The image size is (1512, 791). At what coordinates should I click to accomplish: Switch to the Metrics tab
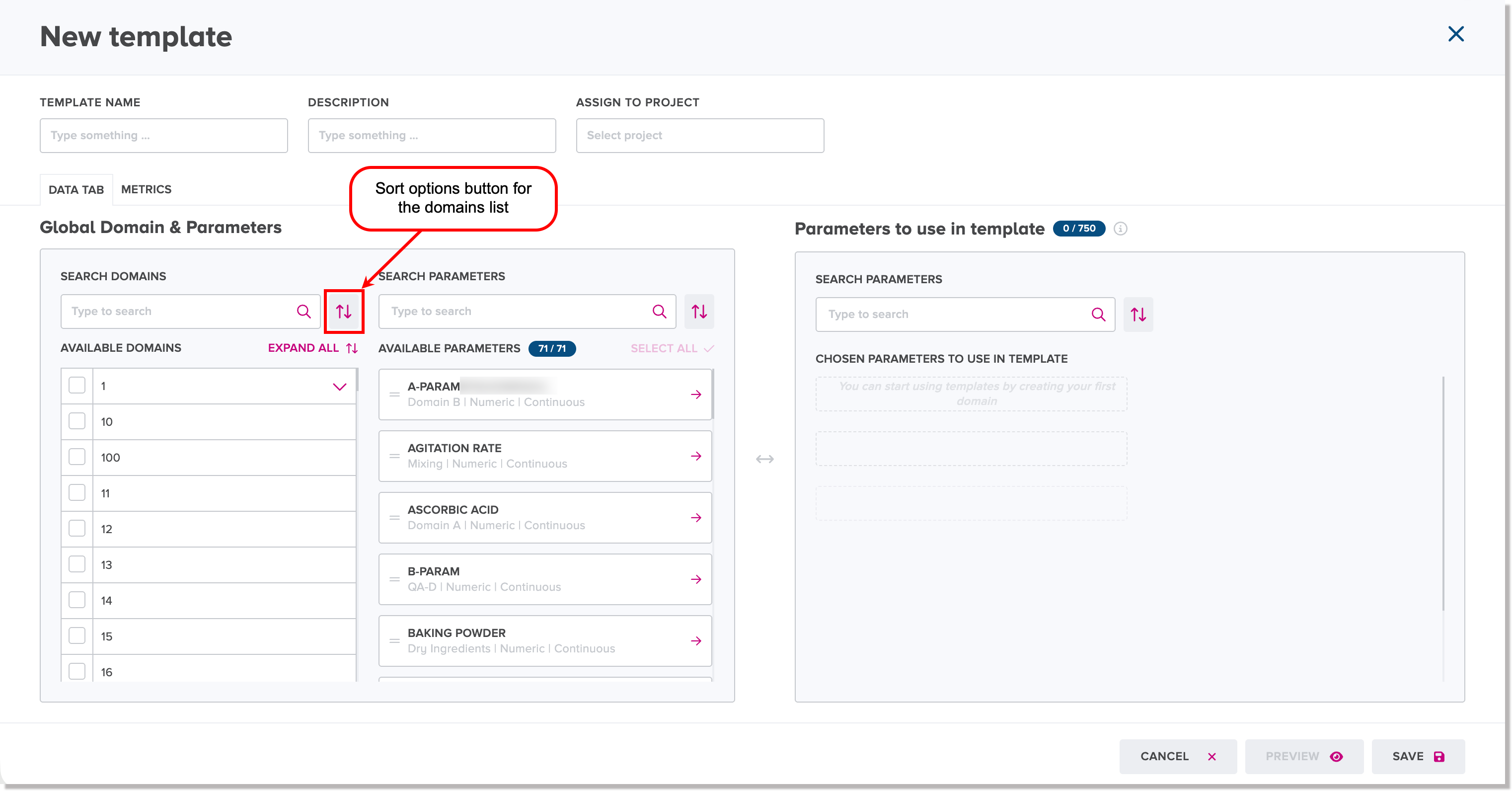point(146,189)
